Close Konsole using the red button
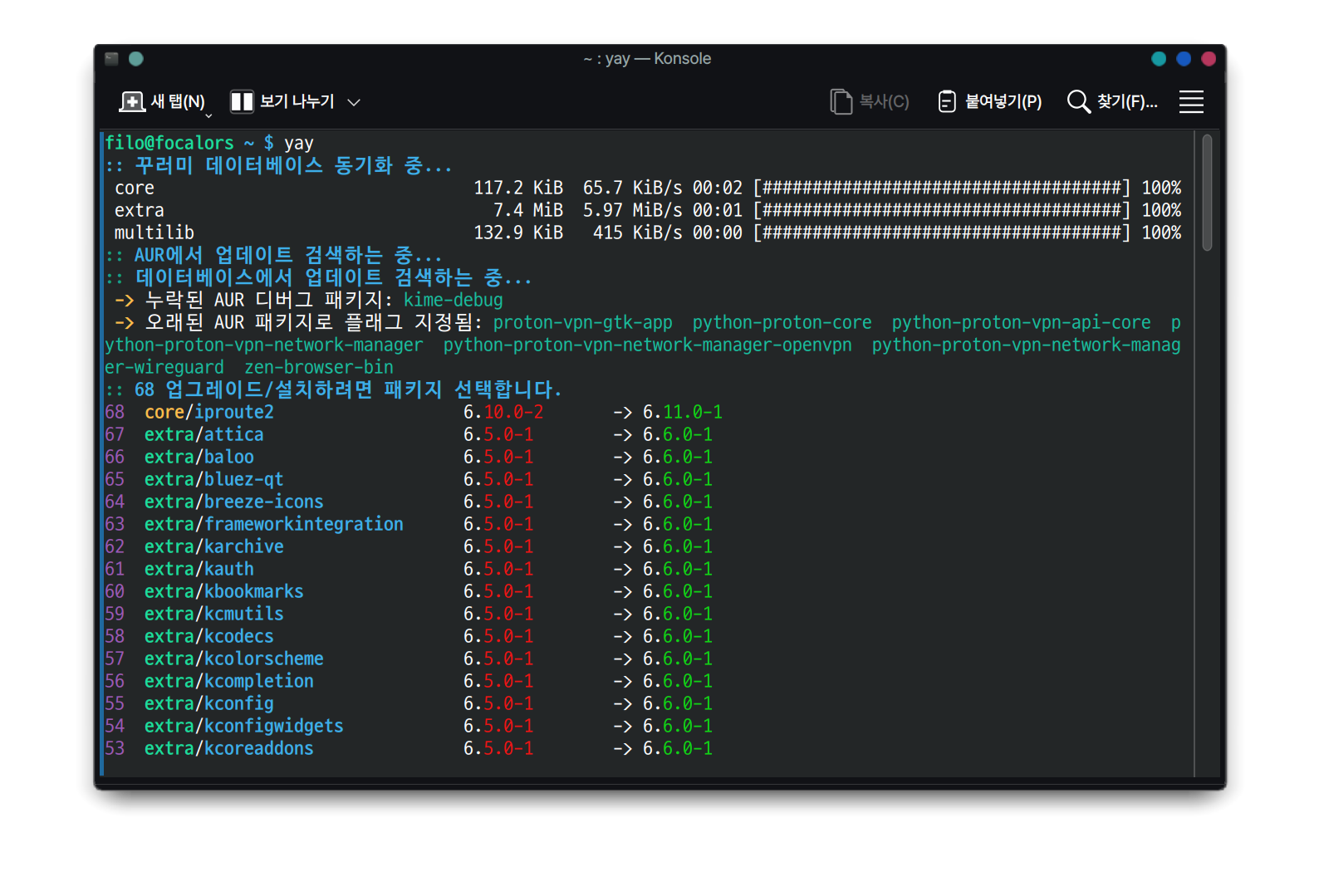This screenshot has height=896, width=1319. pyautogui.click(x=1209, y=58)
